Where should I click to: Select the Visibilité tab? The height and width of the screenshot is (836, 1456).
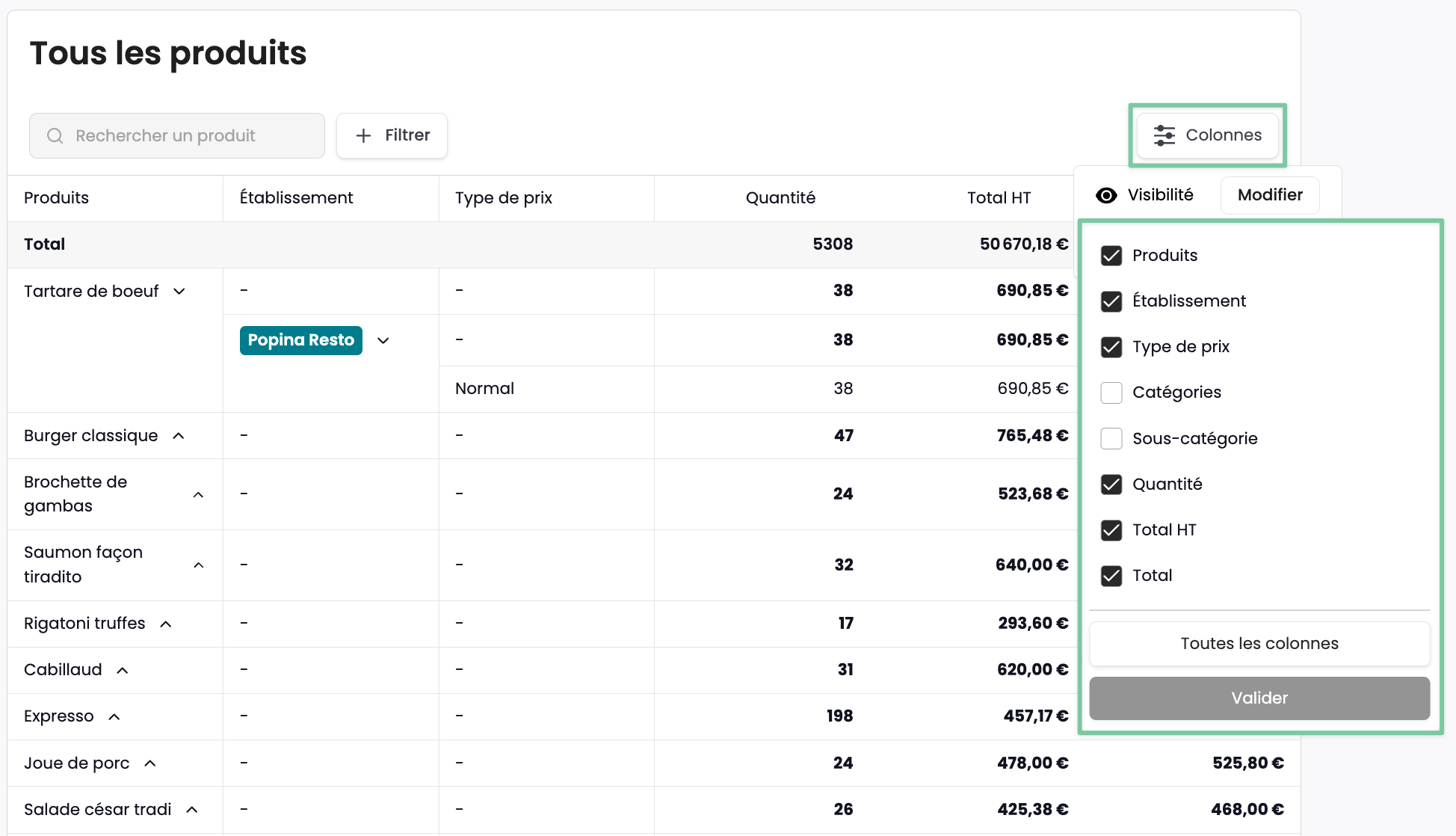pos(1159,195)
